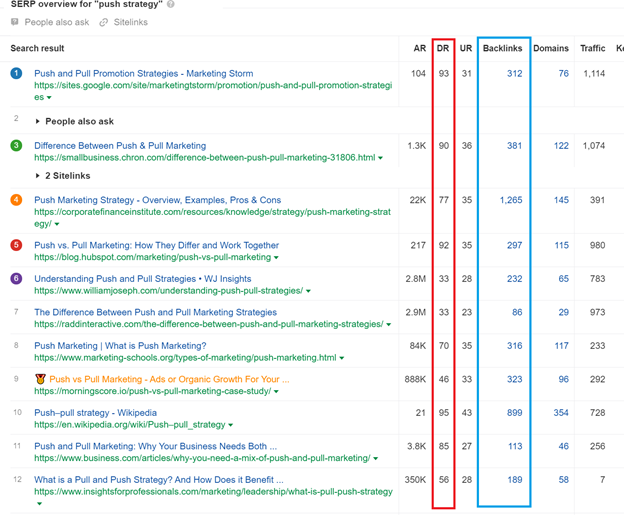Click referring domains count 76
624x515 pixels.
click(564, 74)
